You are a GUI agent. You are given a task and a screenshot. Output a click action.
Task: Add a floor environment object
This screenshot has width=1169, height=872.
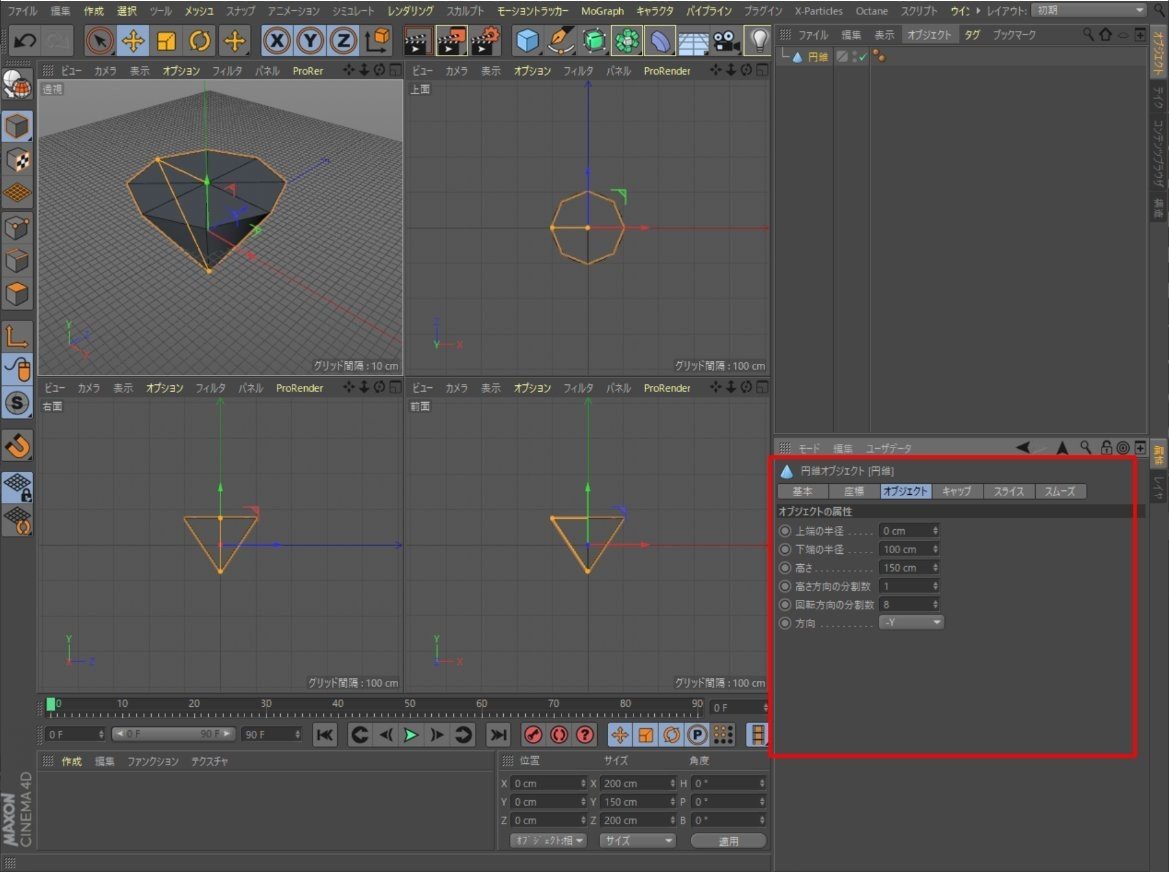tap(693, 42)
